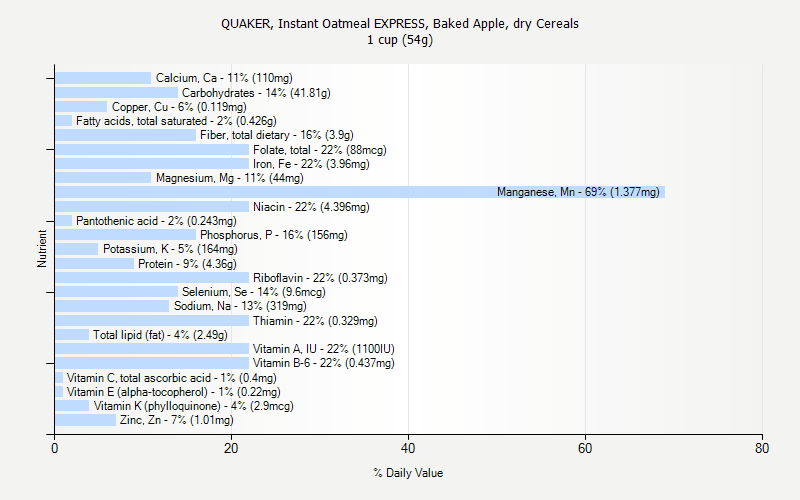800x500 pixels.
Task: Click 'Vitamin B-6 - 22% (0.437mg)' label
Action: pos(323,363)
